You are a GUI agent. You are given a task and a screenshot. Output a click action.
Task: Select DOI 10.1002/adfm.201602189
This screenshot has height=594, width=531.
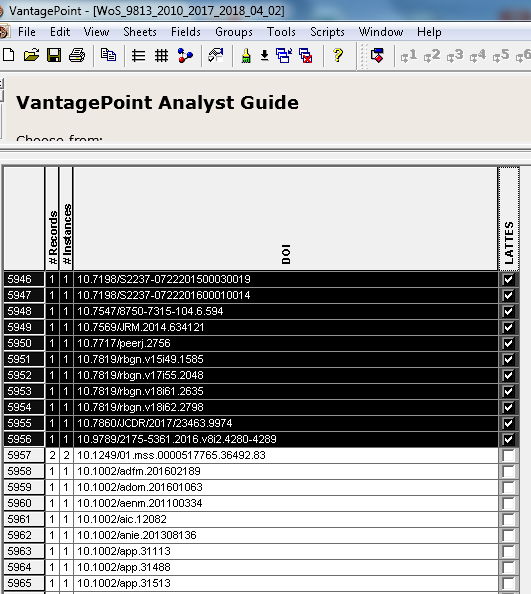point(286,471)
